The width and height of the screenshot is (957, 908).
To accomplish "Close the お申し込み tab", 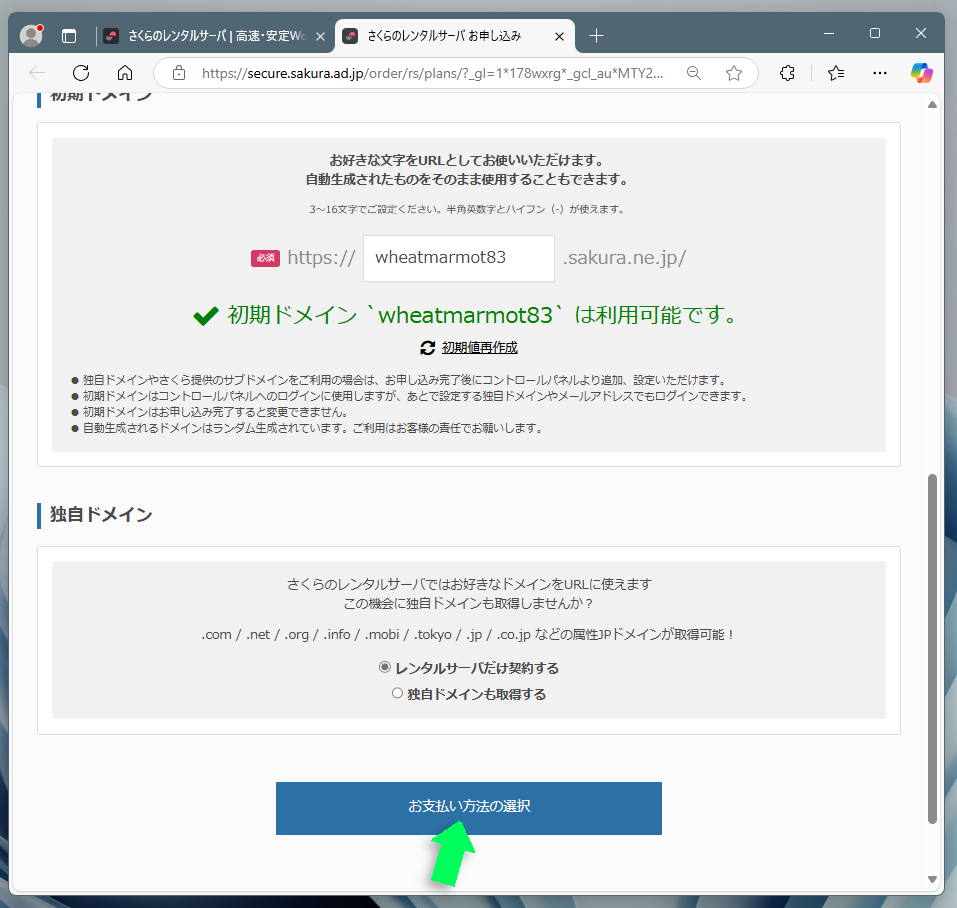I will click(559, 37).
